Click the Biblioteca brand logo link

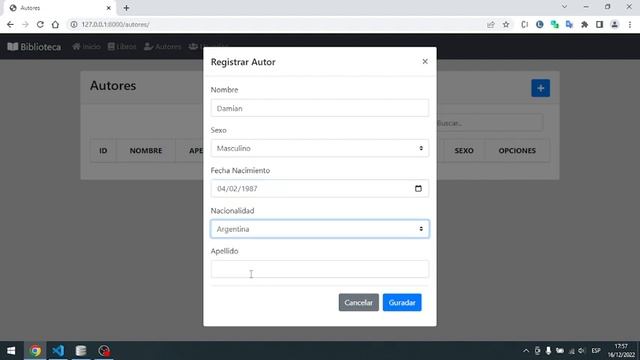pyautogui.click(x=34, y=47)
